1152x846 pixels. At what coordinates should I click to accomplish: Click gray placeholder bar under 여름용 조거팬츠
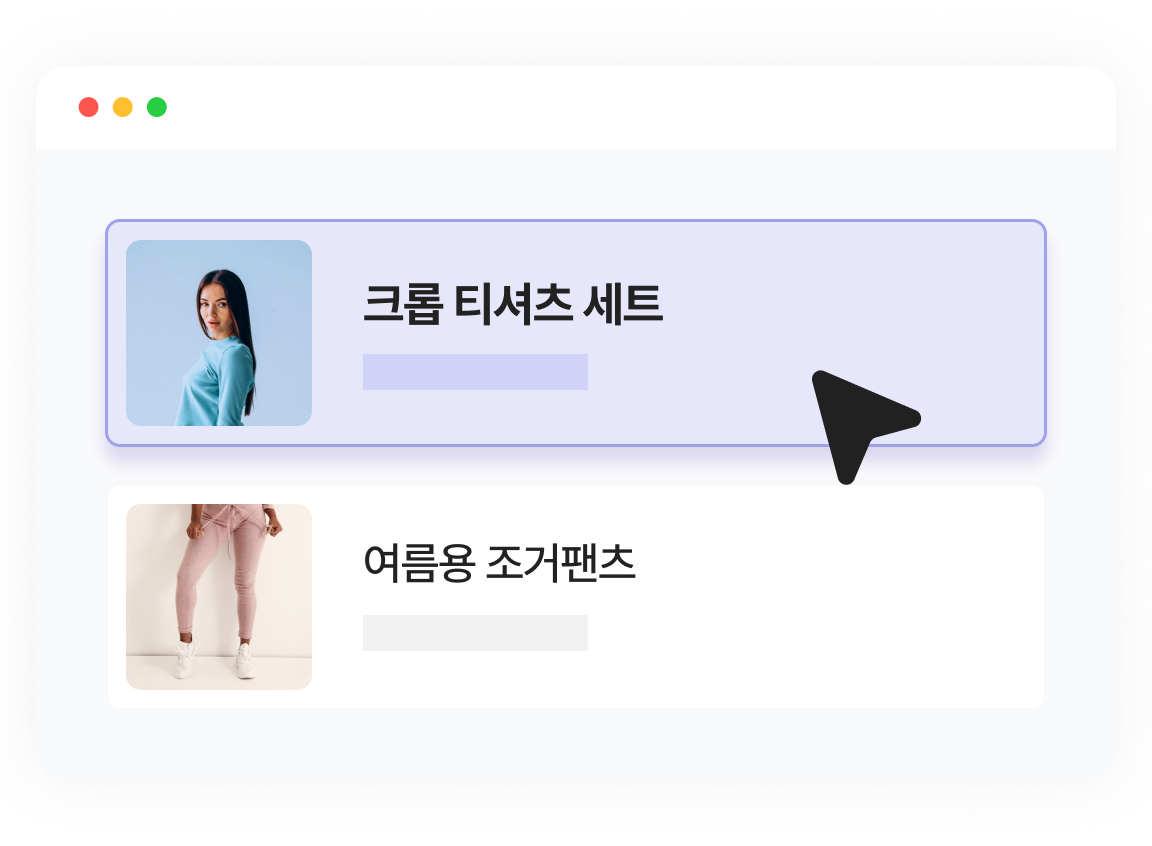point(475,632)
